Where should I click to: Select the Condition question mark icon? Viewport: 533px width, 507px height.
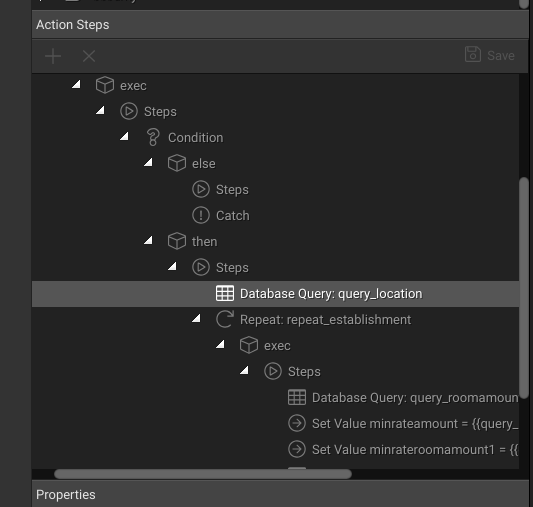click(153, 138)
